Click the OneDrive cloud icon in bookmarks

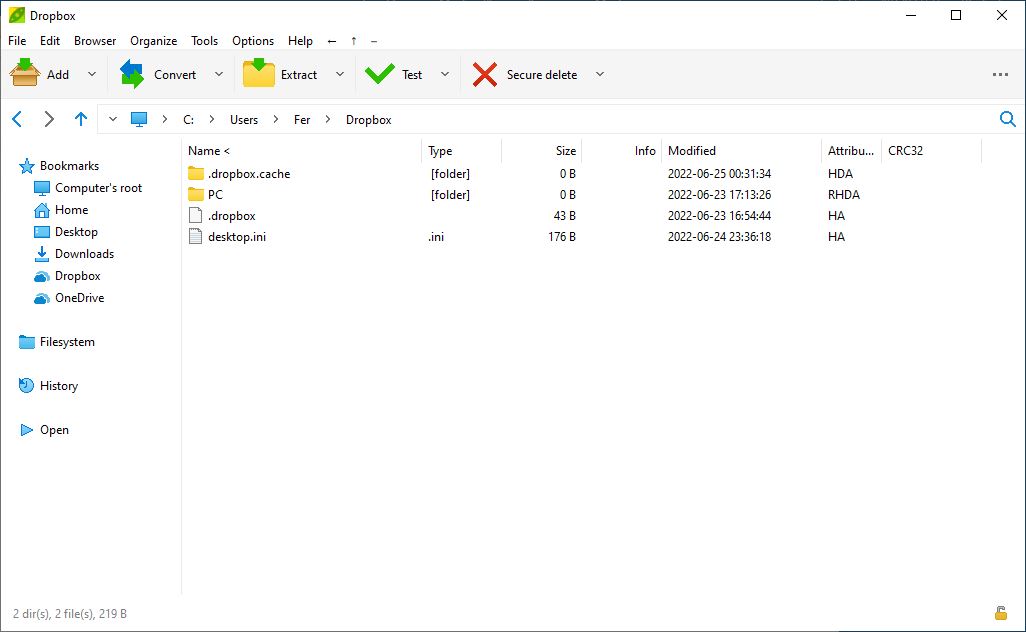click(x=42, y=298)
